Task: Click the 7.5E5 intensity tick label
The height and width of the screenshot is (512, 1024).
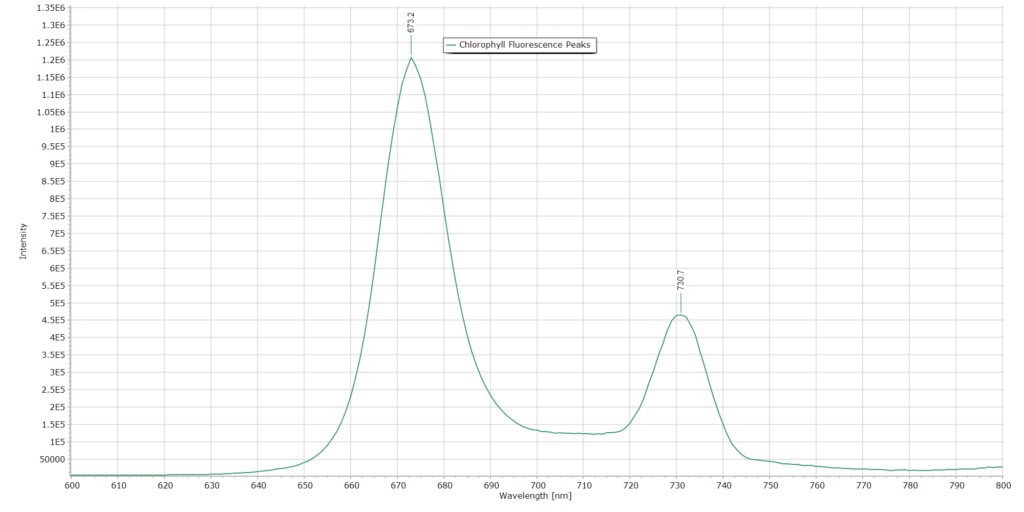Action: (54, 216)
